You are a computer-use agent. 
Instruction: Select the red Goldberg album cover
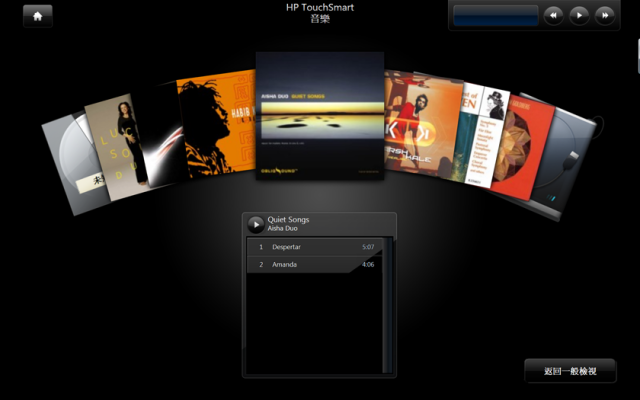(x=524, y=147)
